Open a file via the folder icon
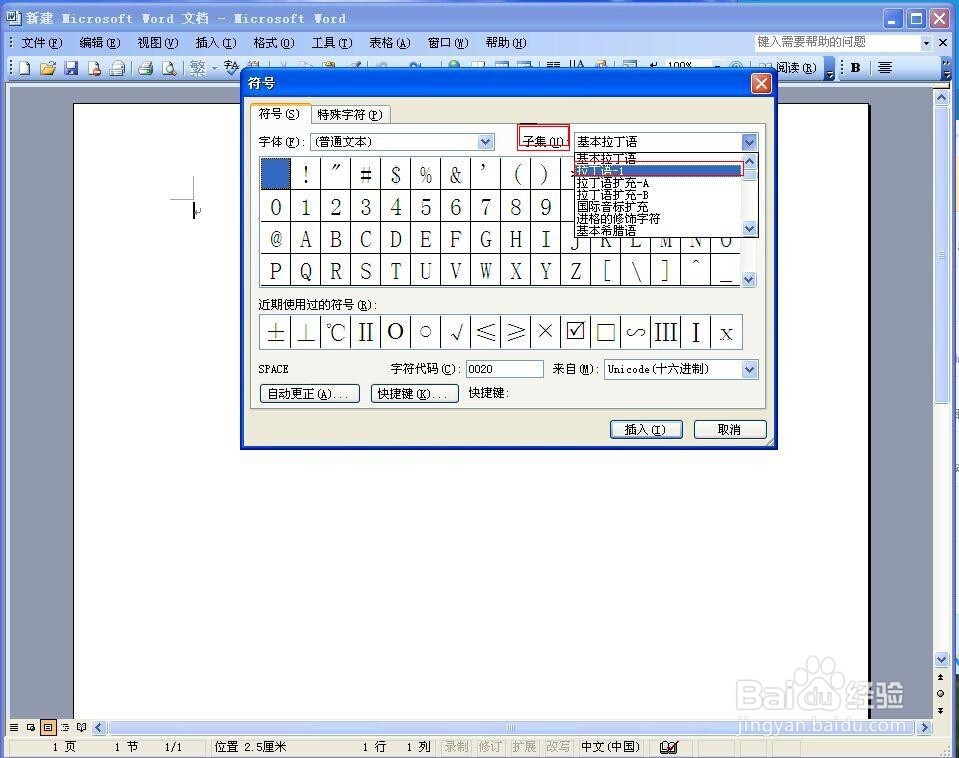Viewport: 959px width, 758px height. (x=48, y=68)
